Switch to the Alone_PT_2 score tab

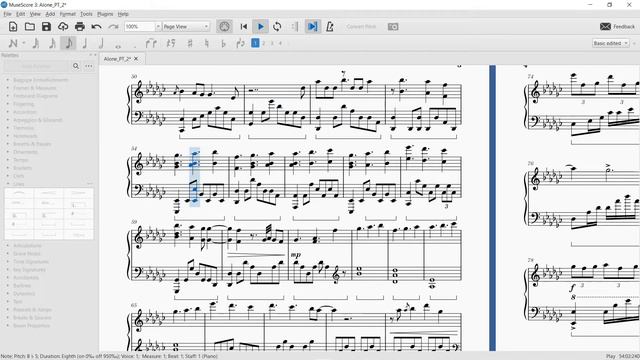117,59
